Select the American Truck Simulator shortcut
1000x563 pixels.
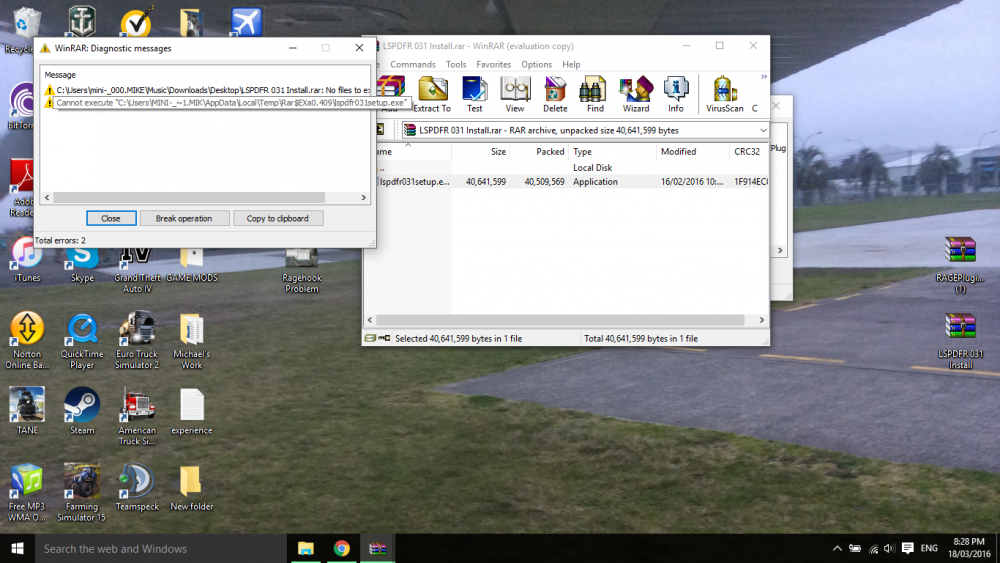coord(137,417)
